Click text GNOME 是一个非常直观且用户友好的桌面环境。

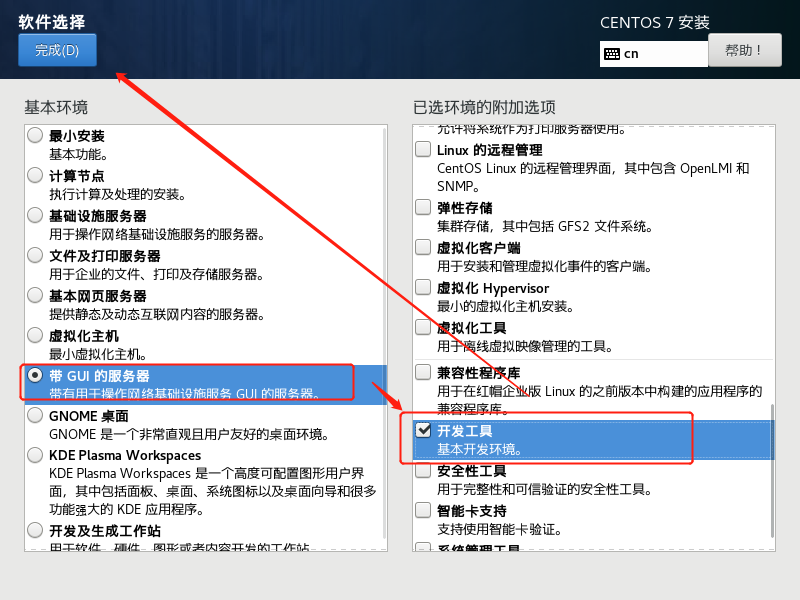[x=189, y=434]
